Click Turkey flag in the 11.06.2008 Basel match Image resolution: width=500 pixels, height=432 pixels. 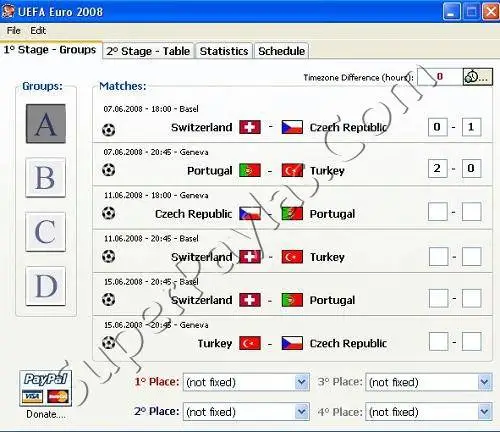click(292, 257)
